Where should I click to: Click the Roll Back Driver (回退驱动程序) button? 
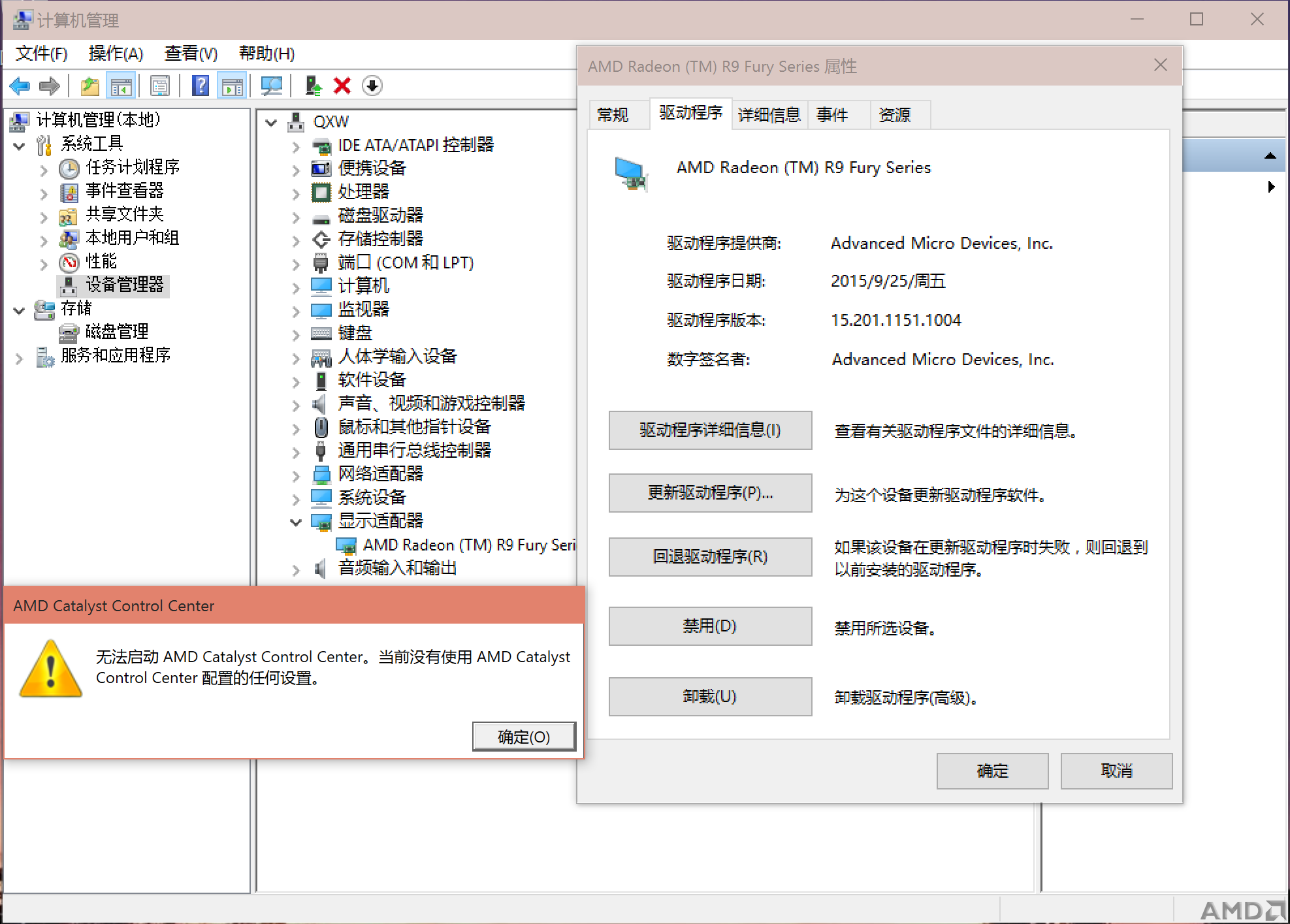point(710,557)
